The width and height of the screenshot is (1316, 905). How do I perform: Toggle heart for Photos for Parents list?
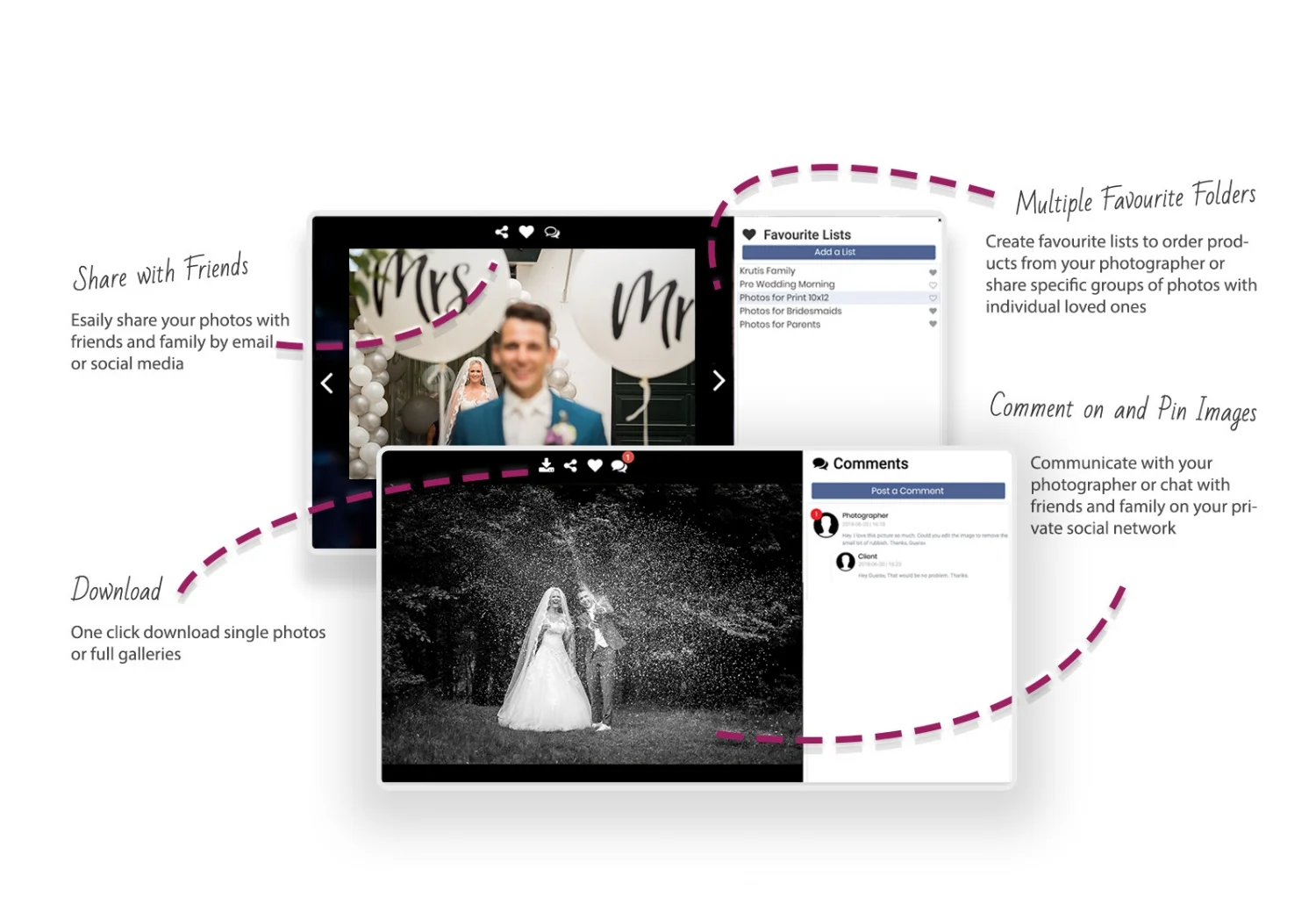pos(933,324)
